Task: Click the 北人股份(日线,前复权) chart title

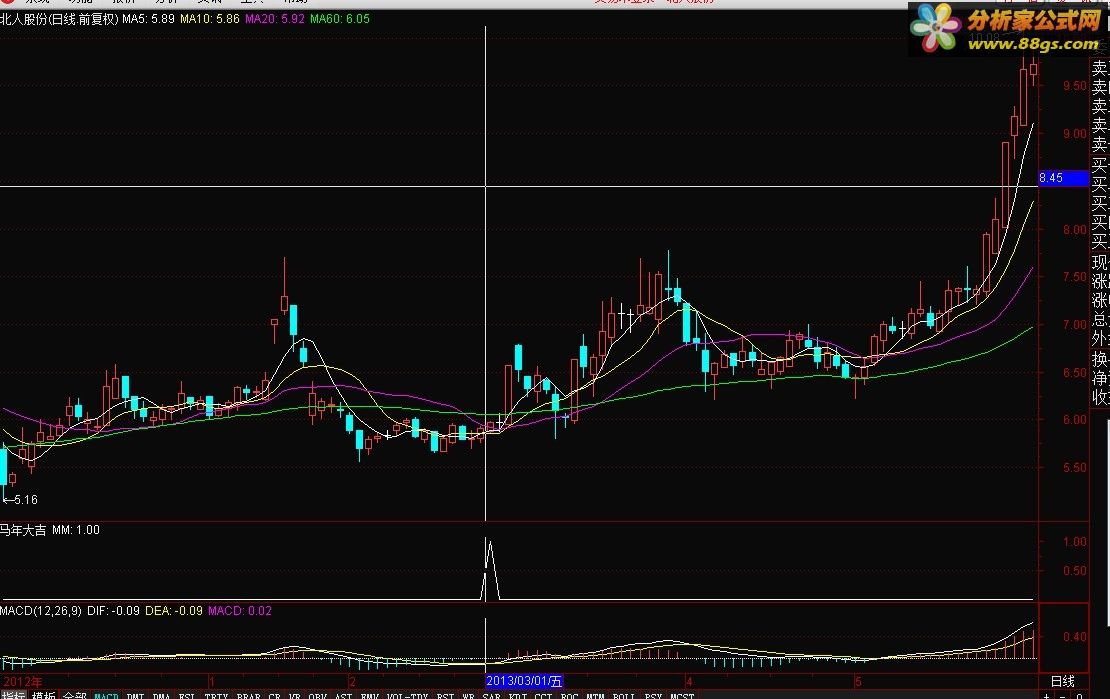Action: point(59,19)
